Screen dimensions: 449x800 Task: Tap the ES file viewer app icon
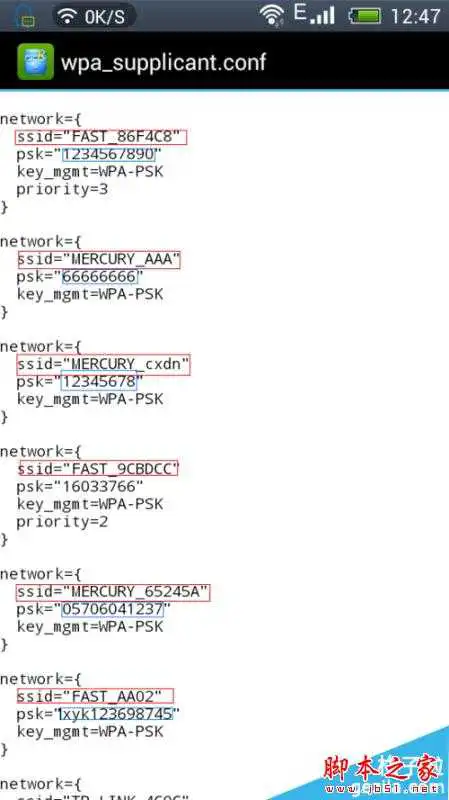pyautogui.click(x=35, y=62)
